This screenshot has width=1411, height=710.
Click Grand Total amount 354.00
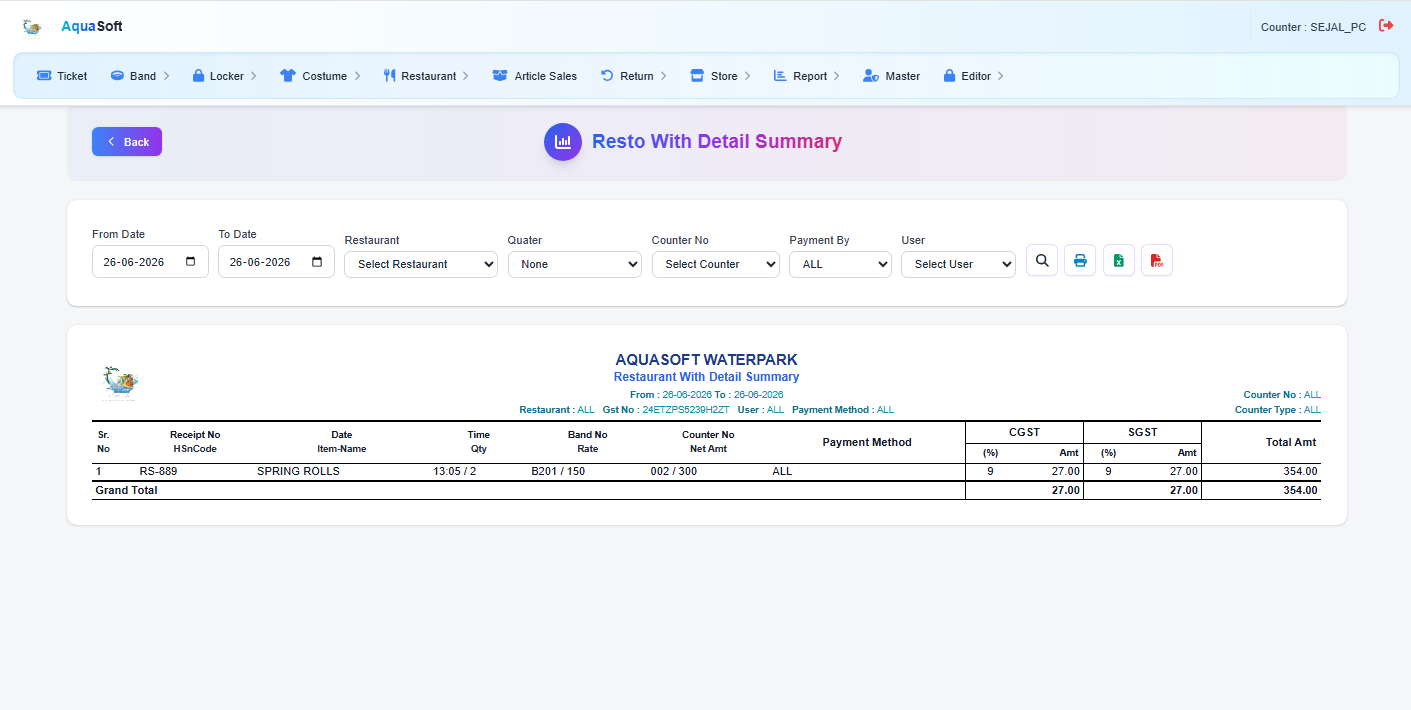(1300, 490)
